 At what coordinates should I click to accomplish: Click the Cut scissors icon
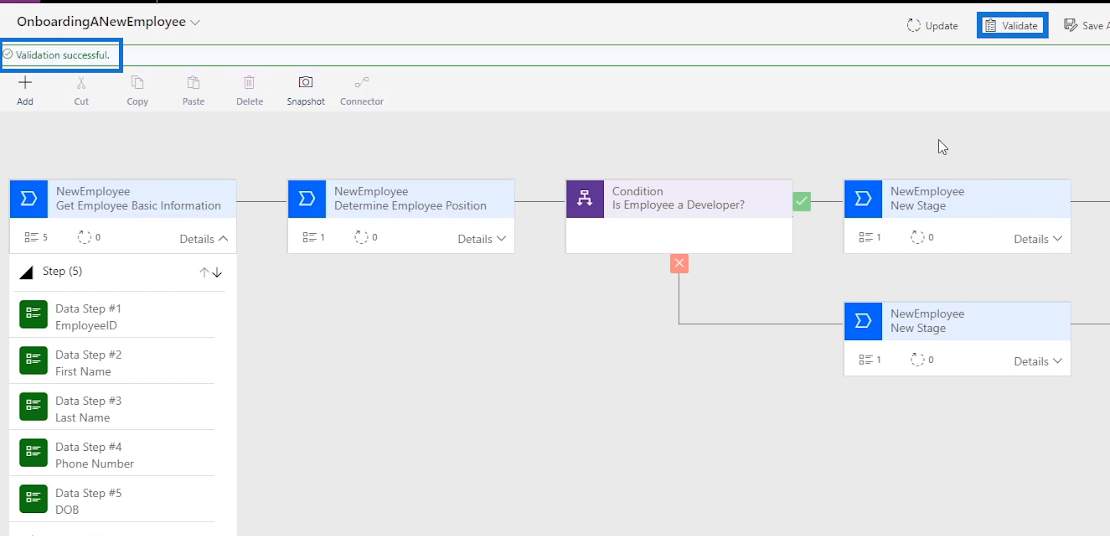click(x=81, y=82)
